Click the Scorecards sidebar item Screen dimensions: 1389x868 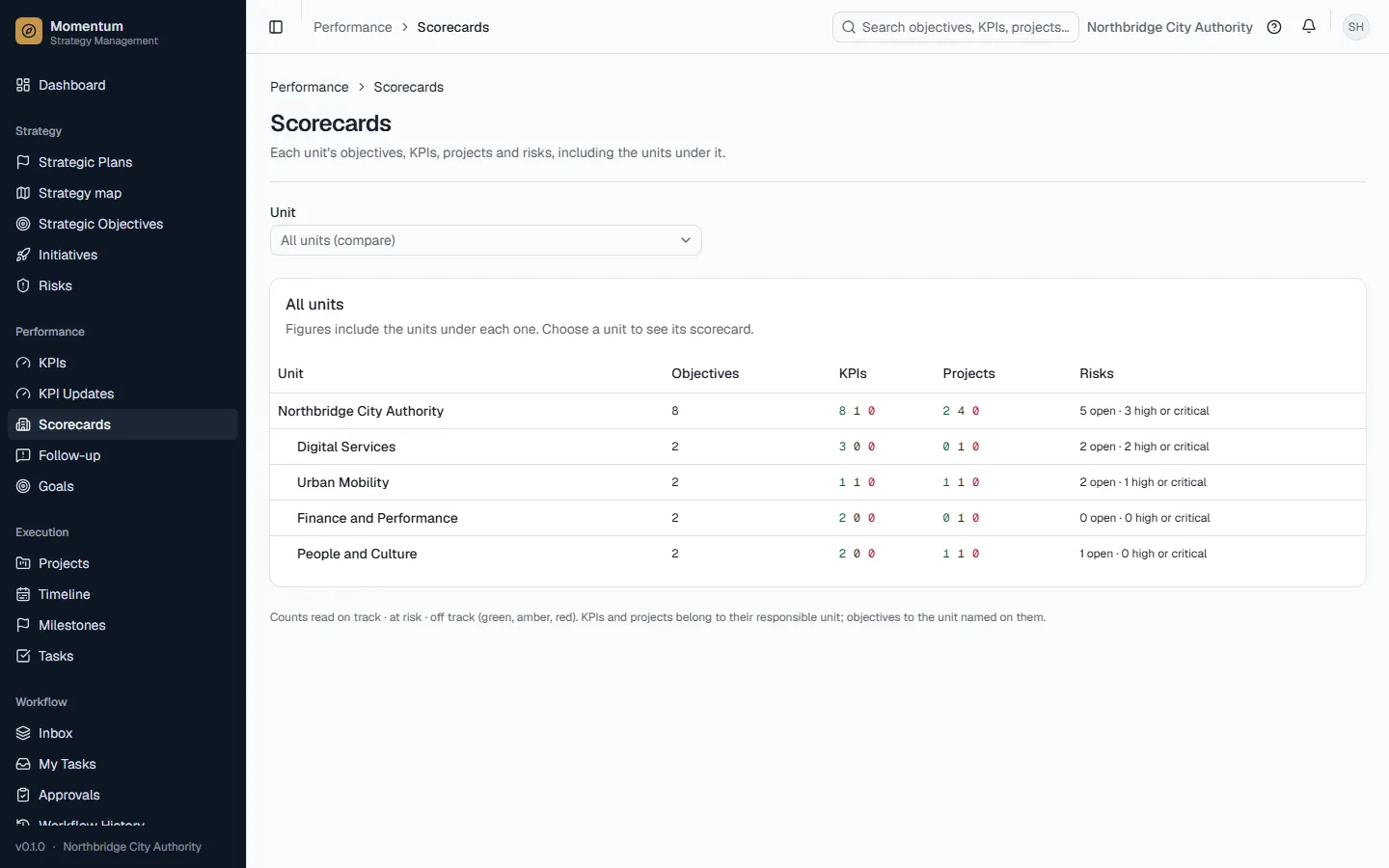(x=123, y=424)
